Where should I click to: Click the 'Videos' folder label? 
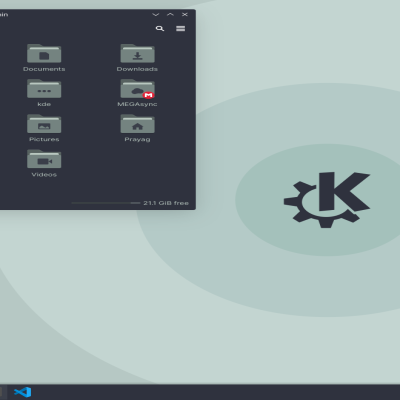pos(44,174)
